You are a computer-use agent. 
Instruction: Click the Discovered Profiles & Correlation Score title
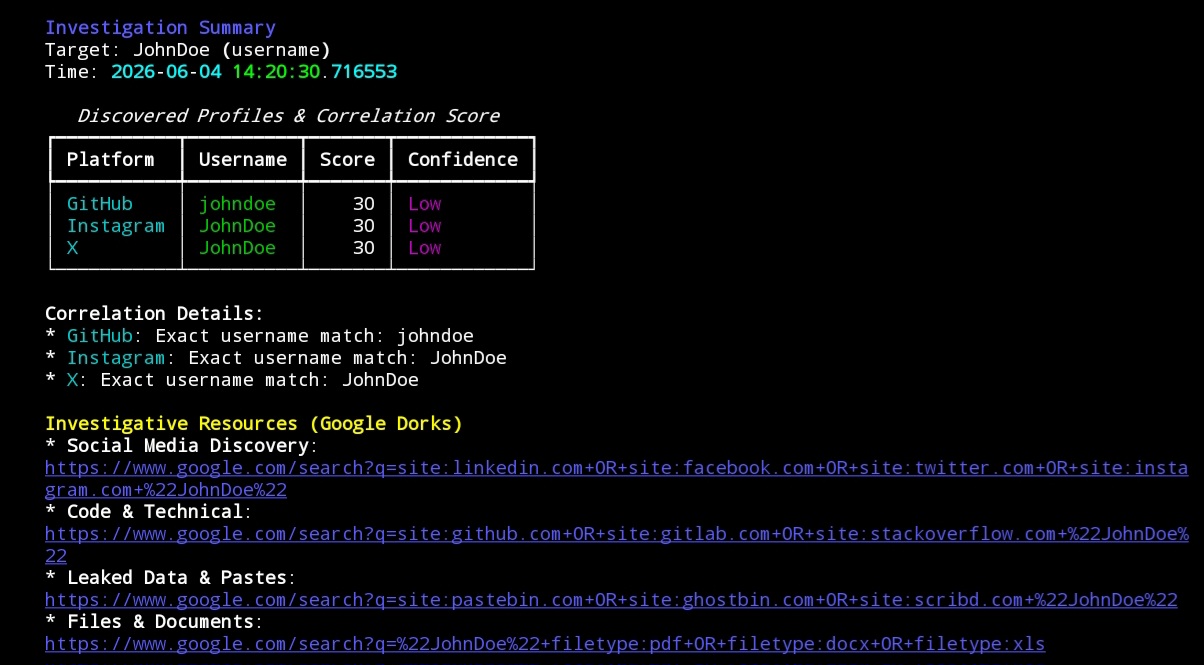288,116
